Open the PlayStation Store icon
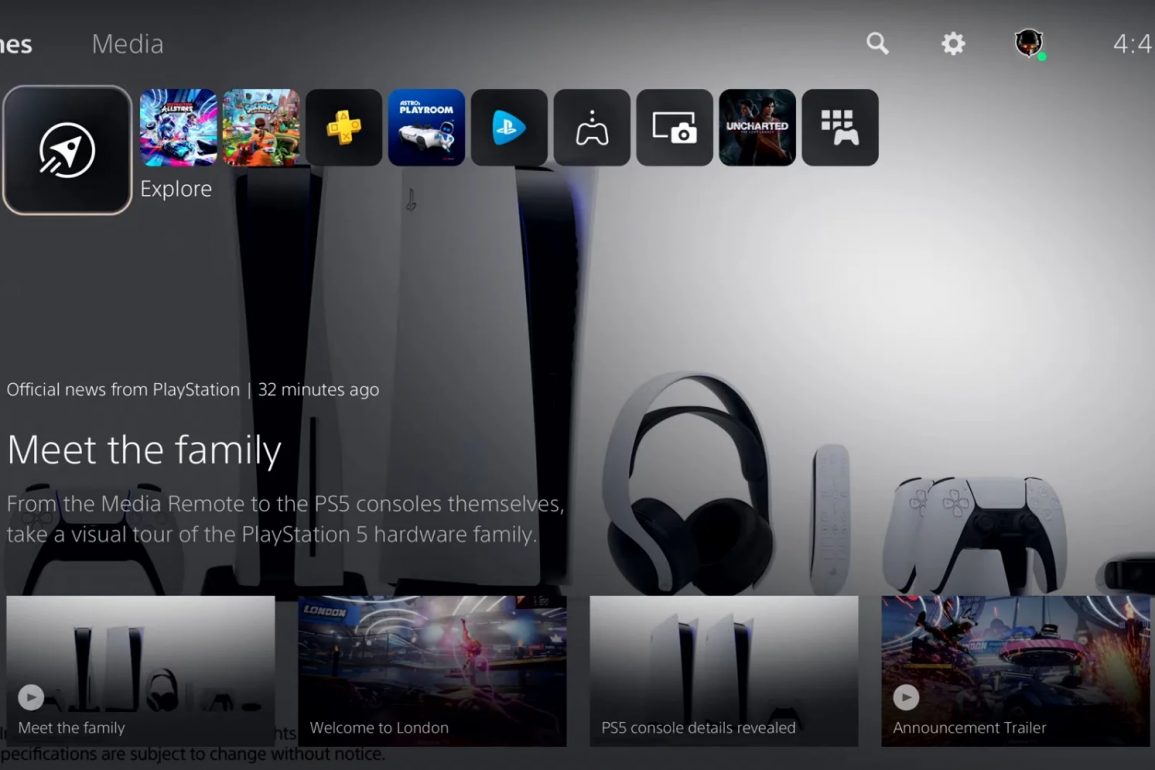Screen dimensions: 1155x770 (509, 127)
